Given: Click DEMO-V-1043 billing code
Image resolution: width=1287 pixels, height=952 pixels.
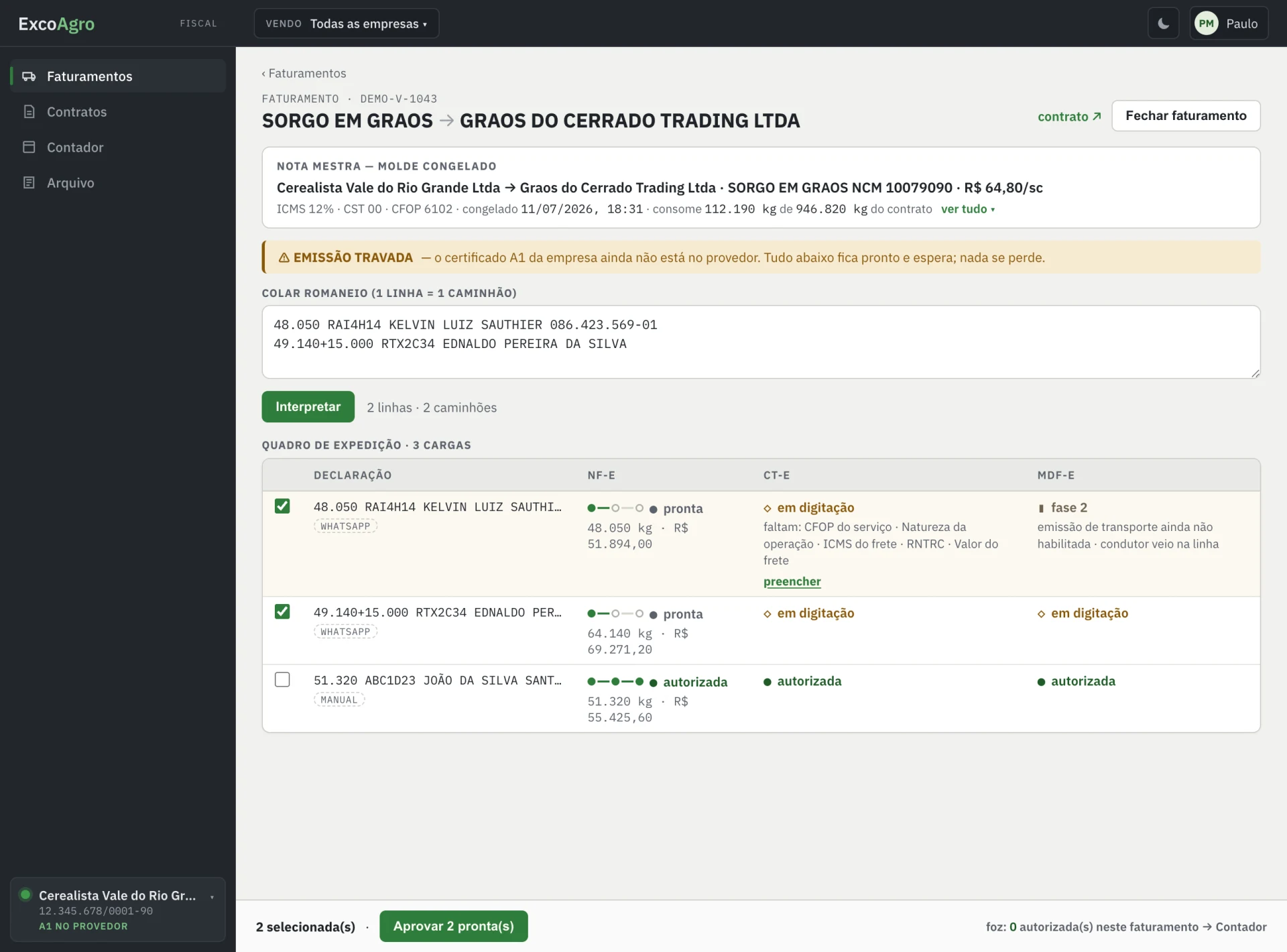Looking at the screenshot, I should click(398, 99).
